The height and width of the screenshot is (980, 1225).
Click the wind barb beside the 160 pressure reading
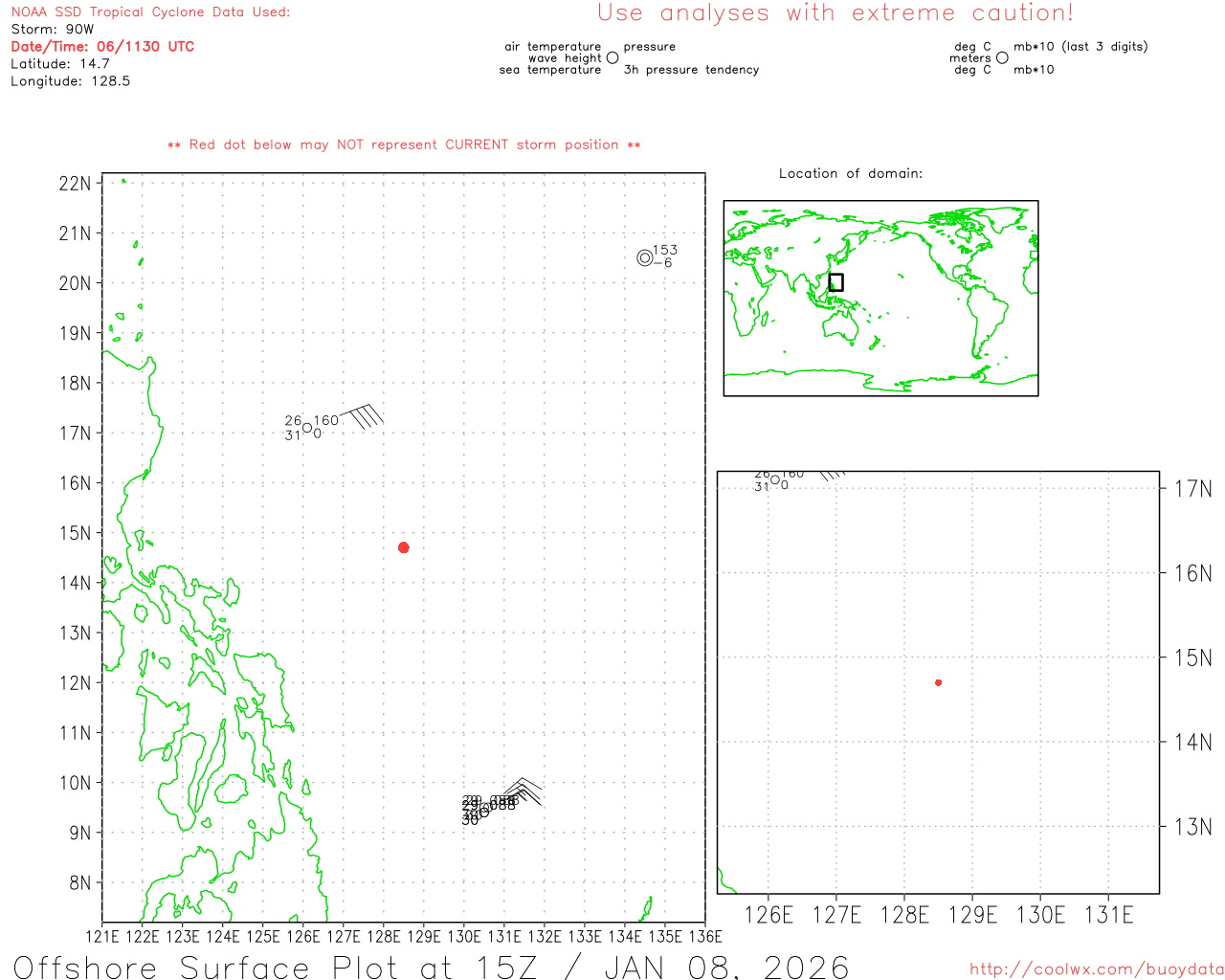[x=364, y=415]
